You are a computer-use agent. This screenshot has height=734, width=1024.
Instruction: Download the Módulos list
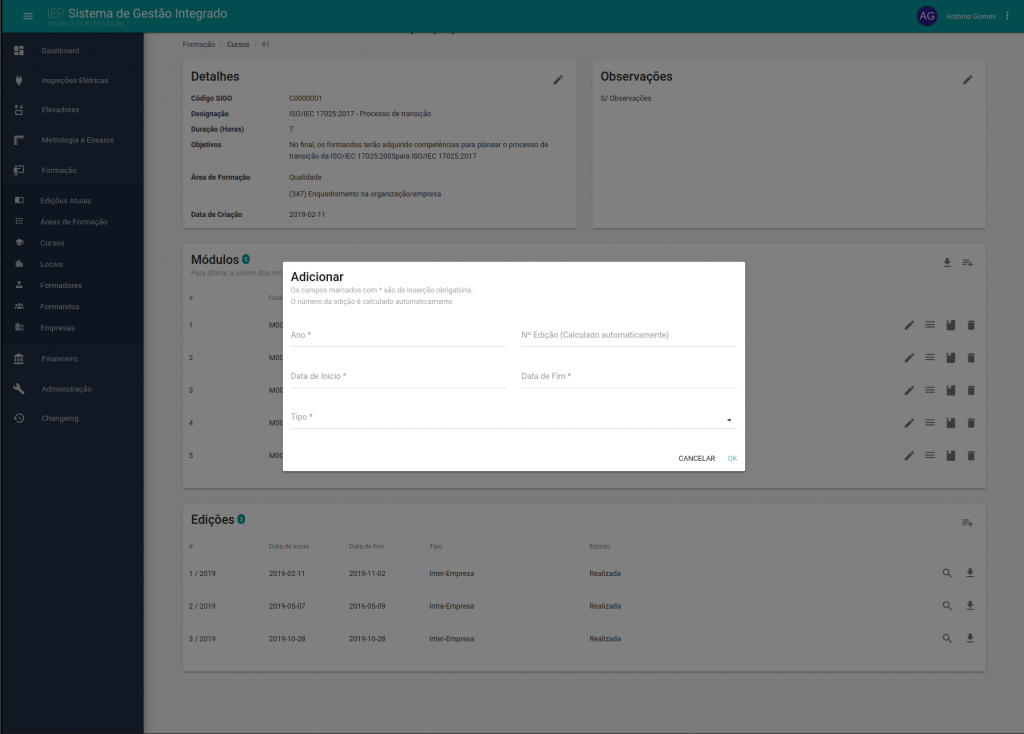tap(947, 263)
